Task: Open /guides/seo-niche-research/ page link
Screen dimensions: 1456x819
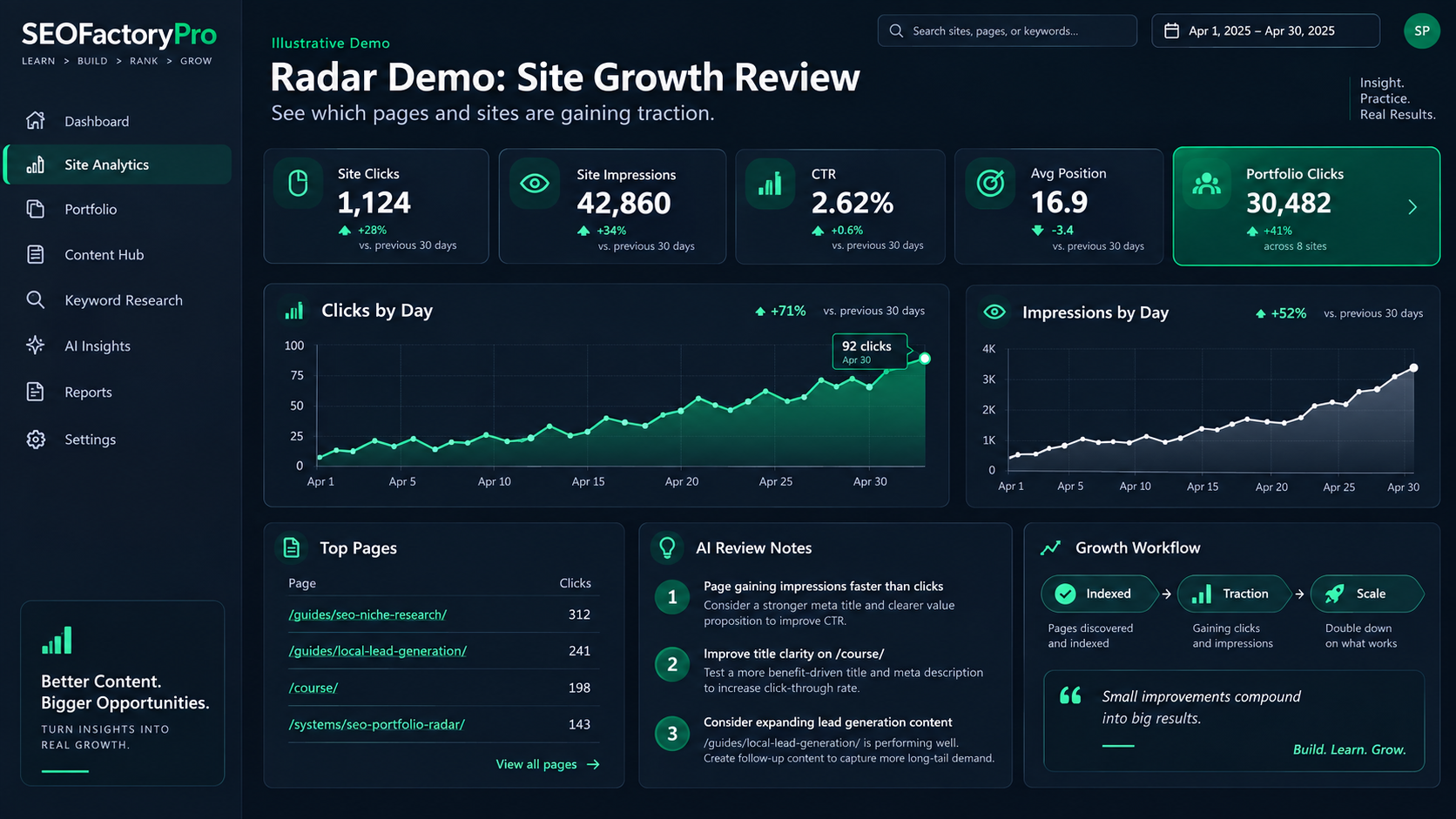Action: (x=367, y=614)
